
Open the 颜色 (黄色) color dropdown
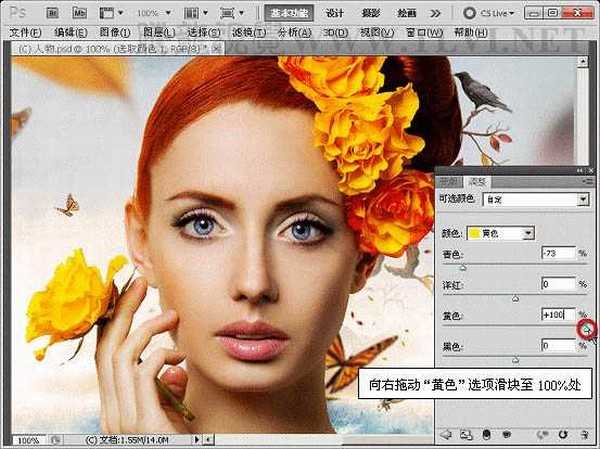coord(501,233)
